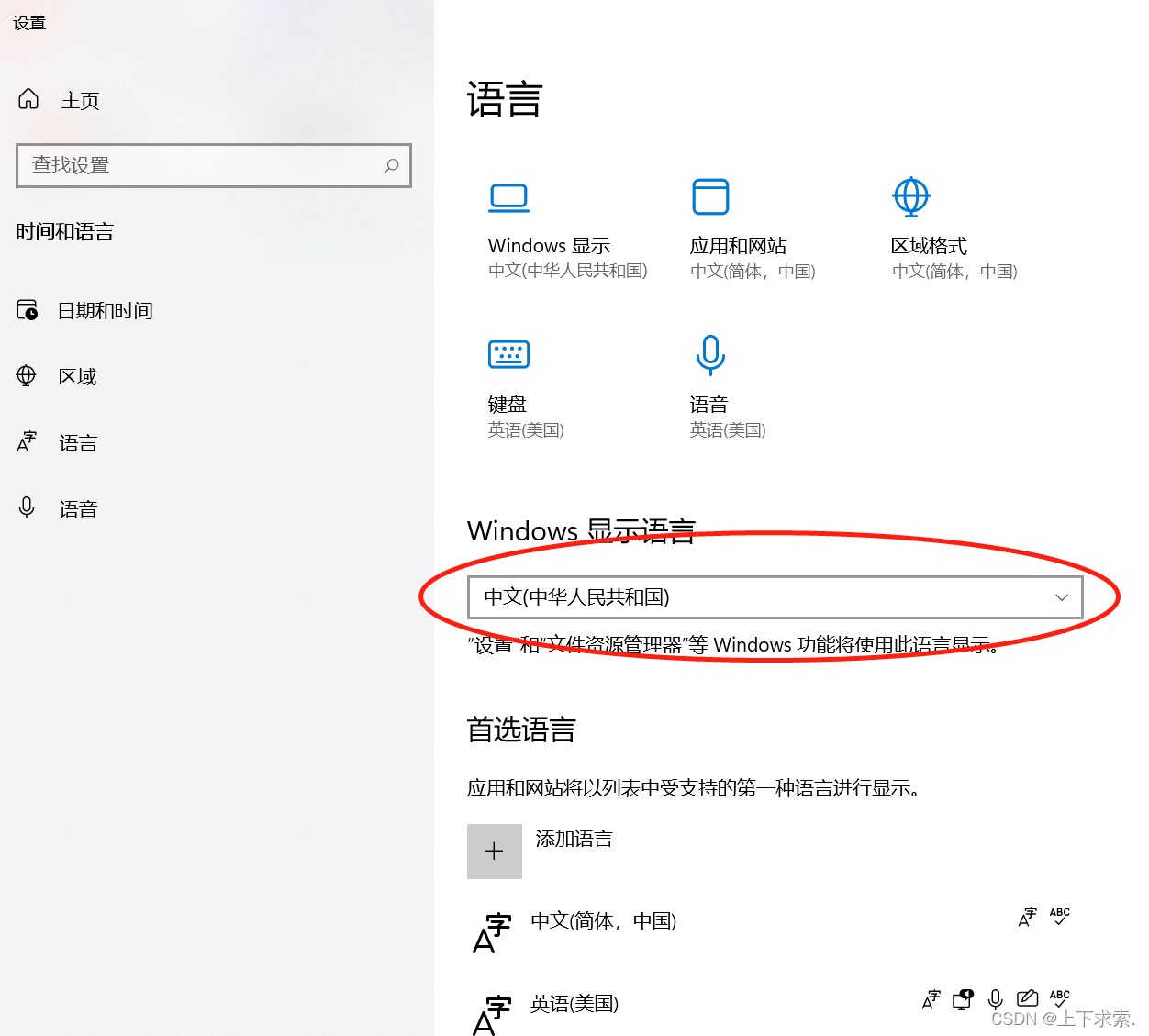Click the 区域格式 globe icon
Viewport: 1149px width, 1036px height.
pos(911,196)
